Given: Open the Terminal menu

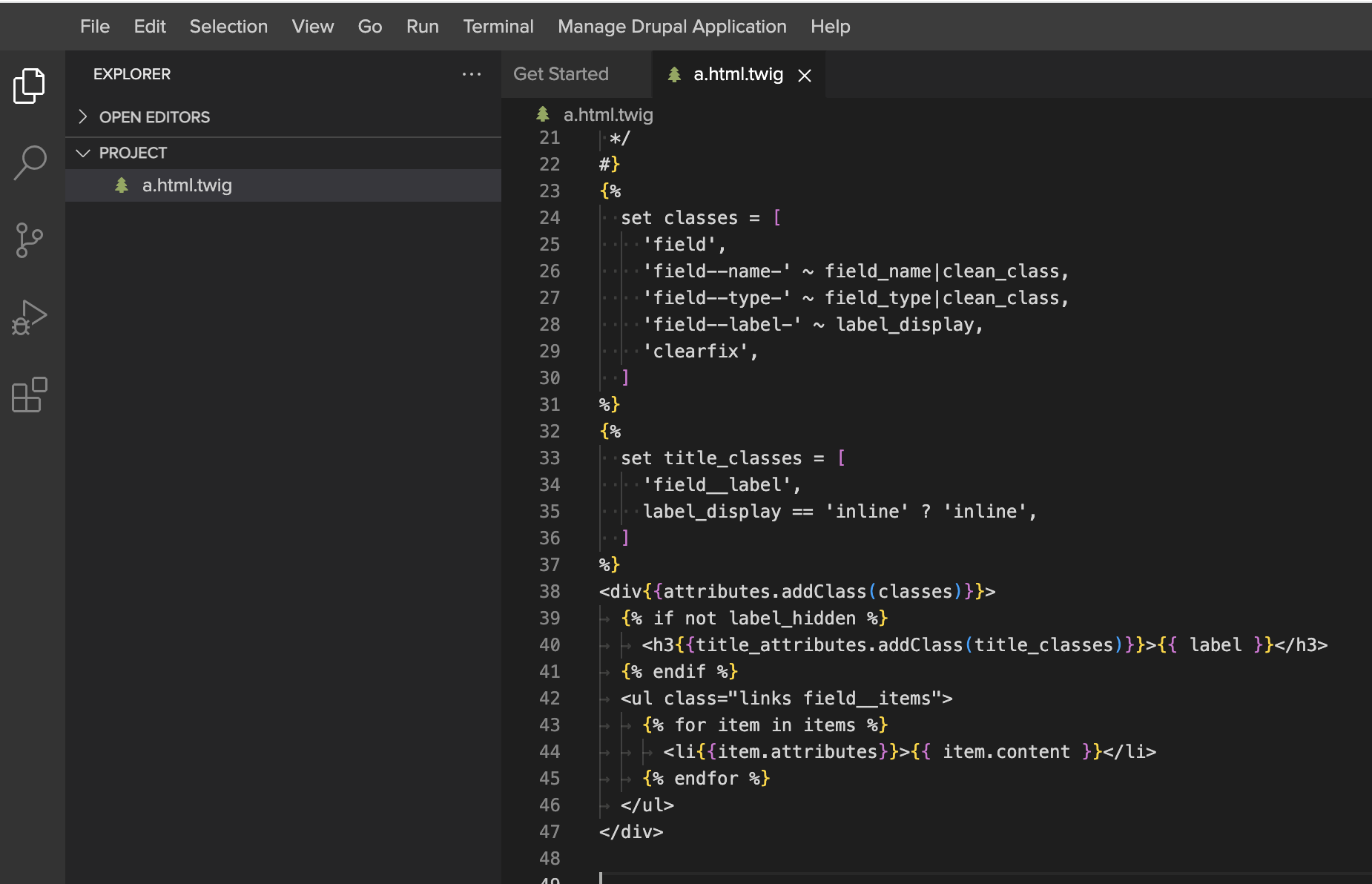Looking at the screenshot, I should [x=498, y=26].
